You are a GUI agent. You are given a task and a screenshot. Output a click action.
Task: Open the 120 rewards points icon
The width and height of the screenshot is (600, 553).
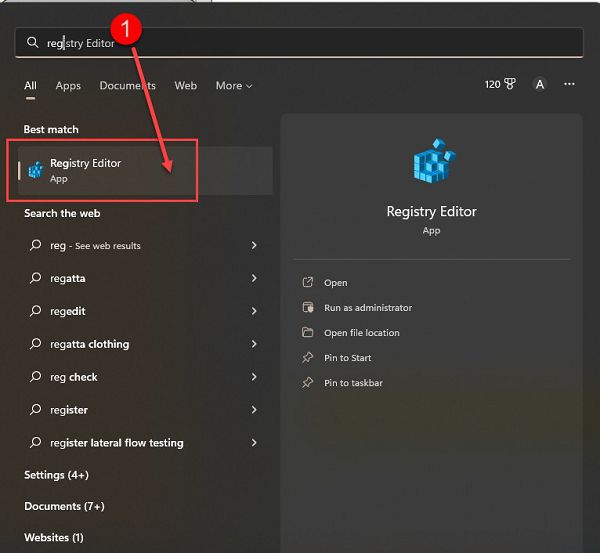click(500, 84)
